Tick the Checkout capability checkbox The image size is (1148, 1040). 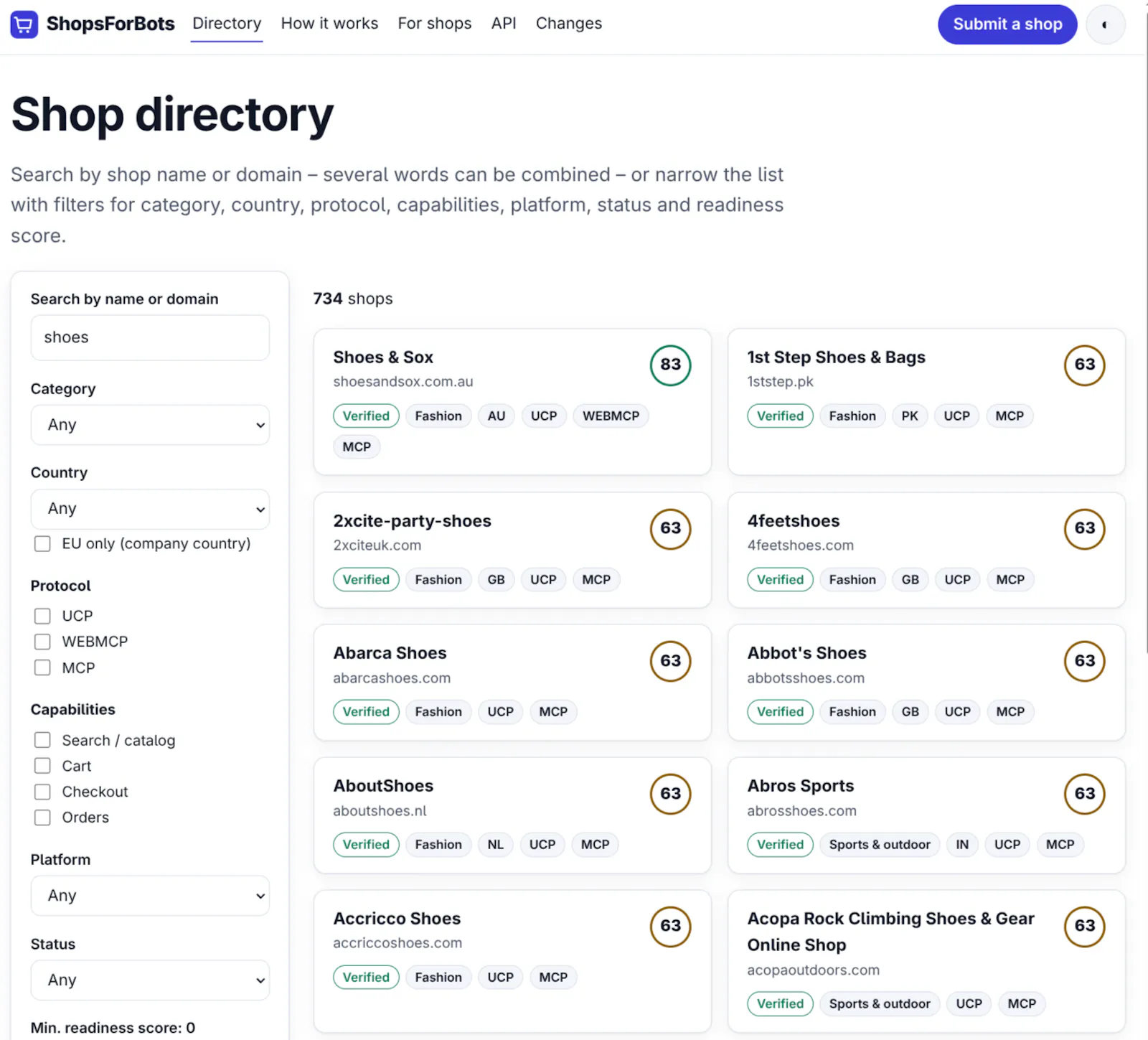(x=42, y=792)
